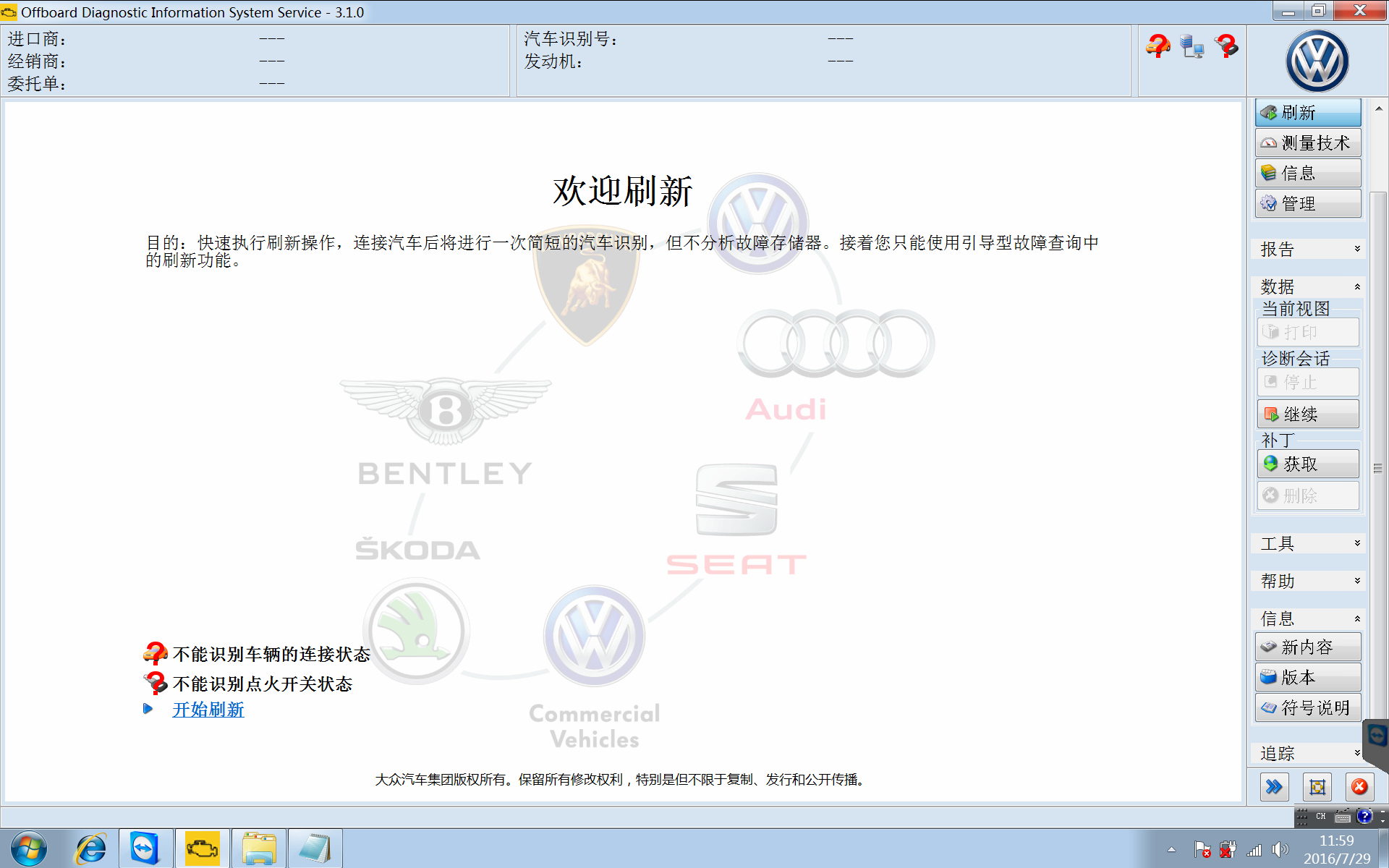Open the 新内容 information button

(x=1308, y=647)
